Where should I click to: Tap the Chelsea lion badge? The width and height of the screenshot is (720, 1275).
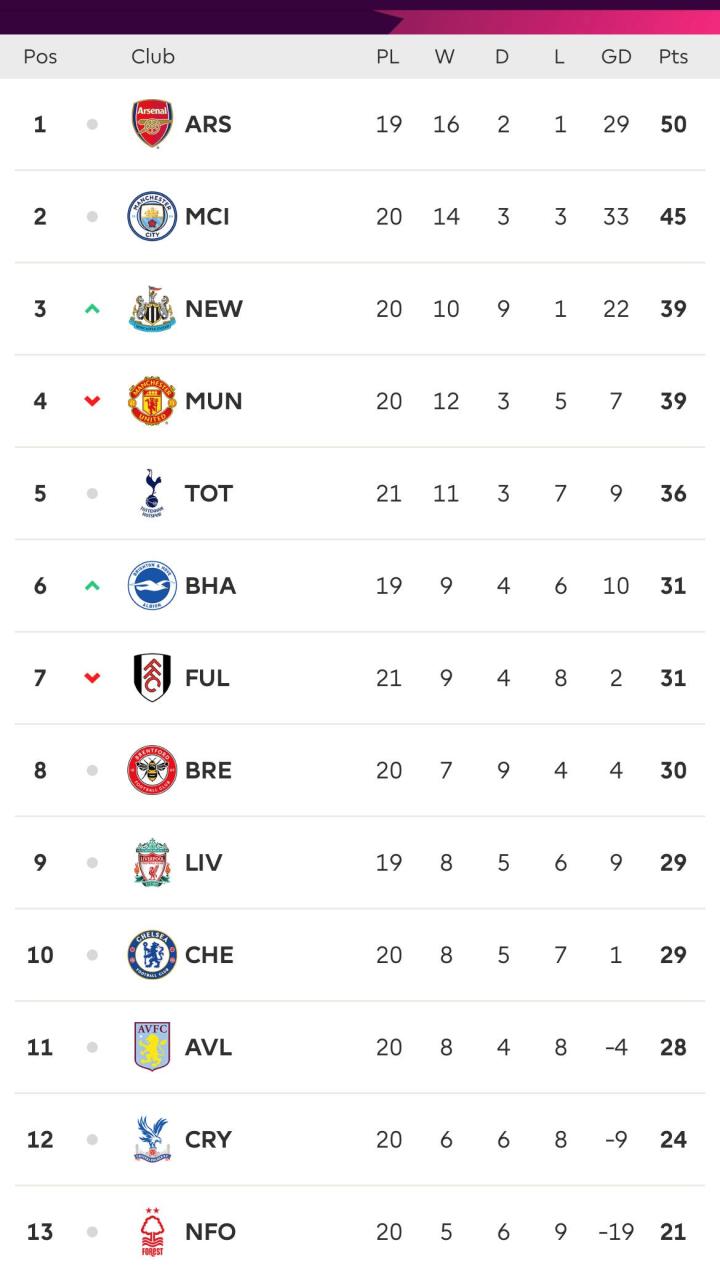pyautogui.click(x=152, y=955)
